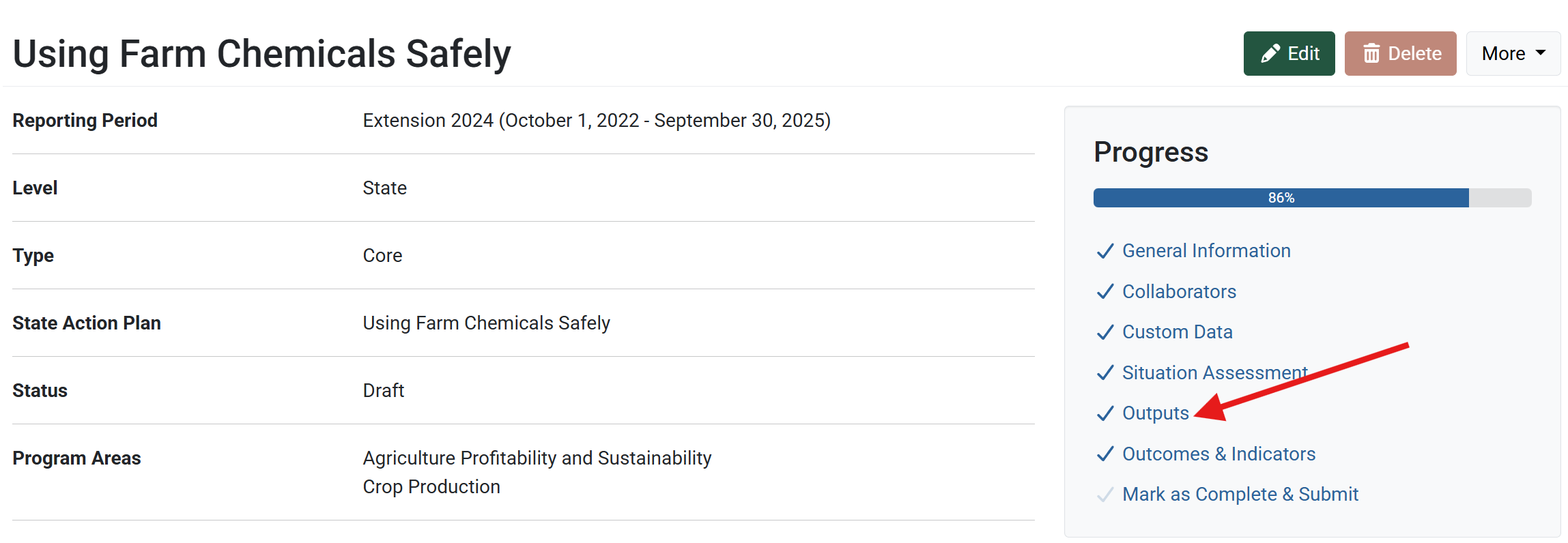Click checkmark icon next to Outputs
The height and width of the screenshot is (543, 1568).
point(1105,413)
